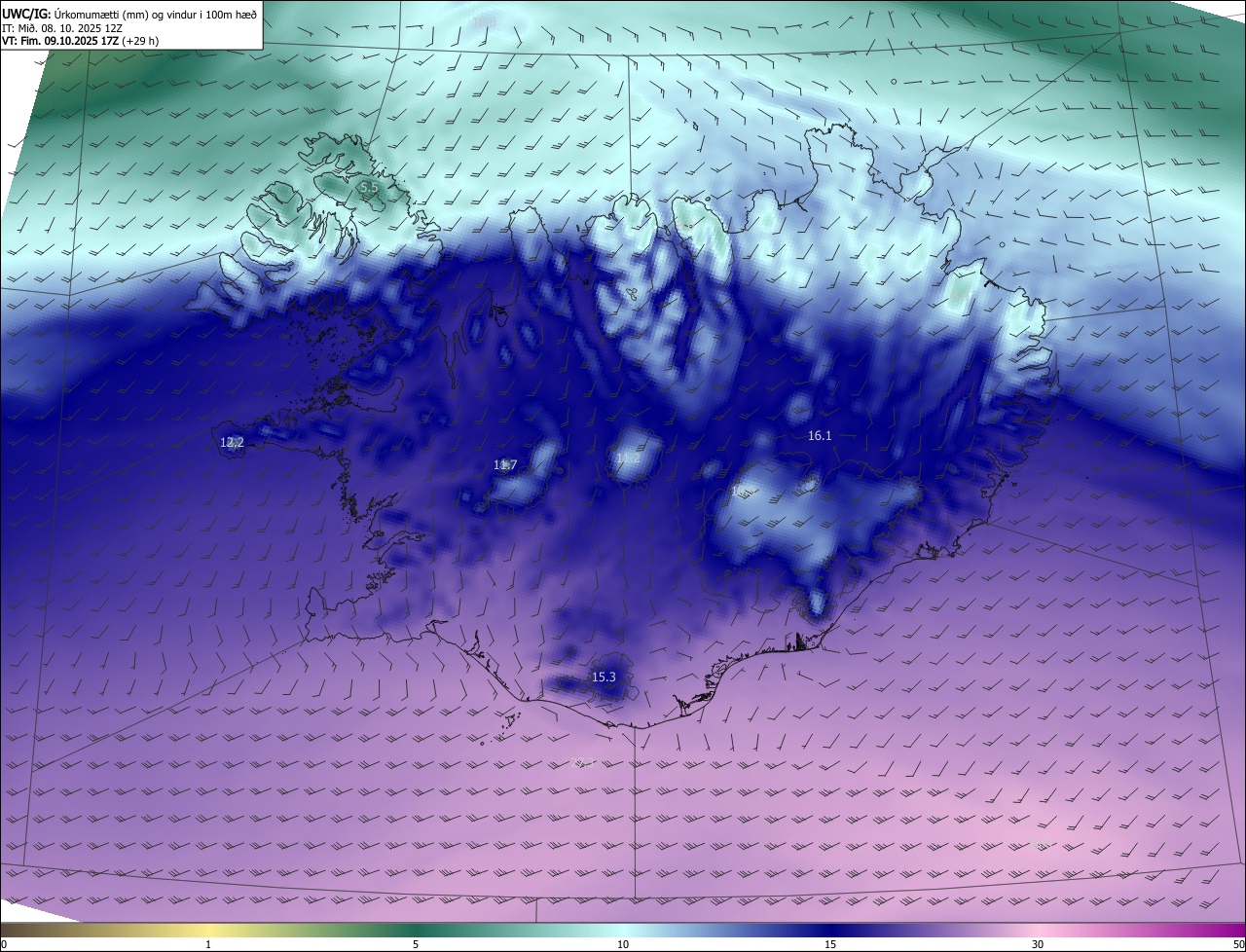The width and height of the screenshot is (1246, 952).
Task: Click the "5.5" precipitation label
Action: coord(368,187)
